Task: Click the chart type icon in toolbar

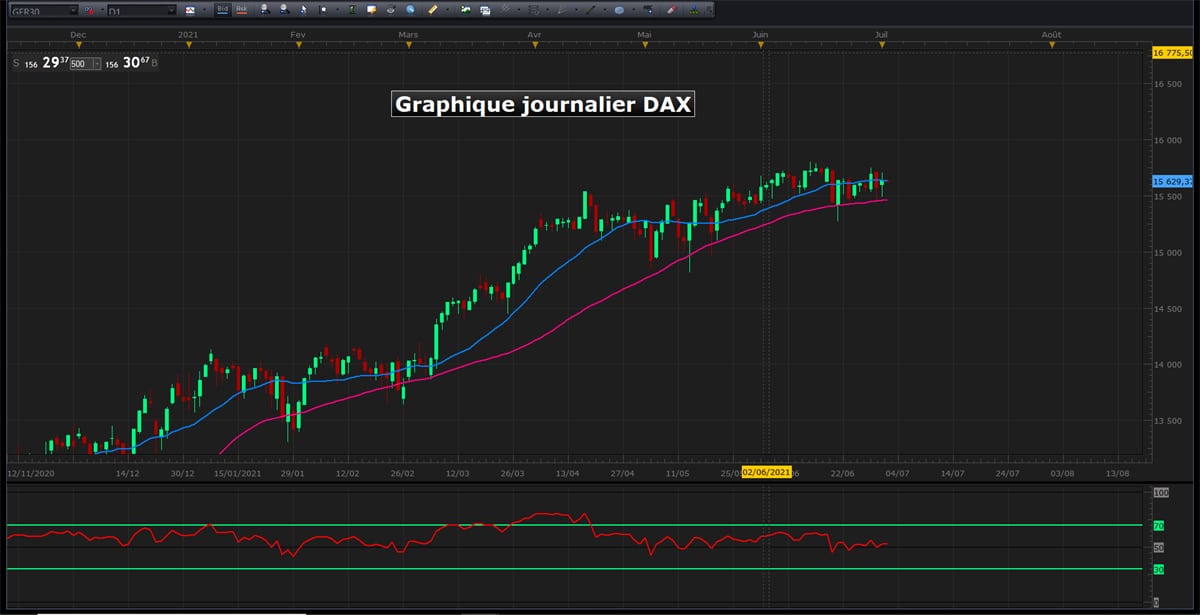Action: point(190,9)
